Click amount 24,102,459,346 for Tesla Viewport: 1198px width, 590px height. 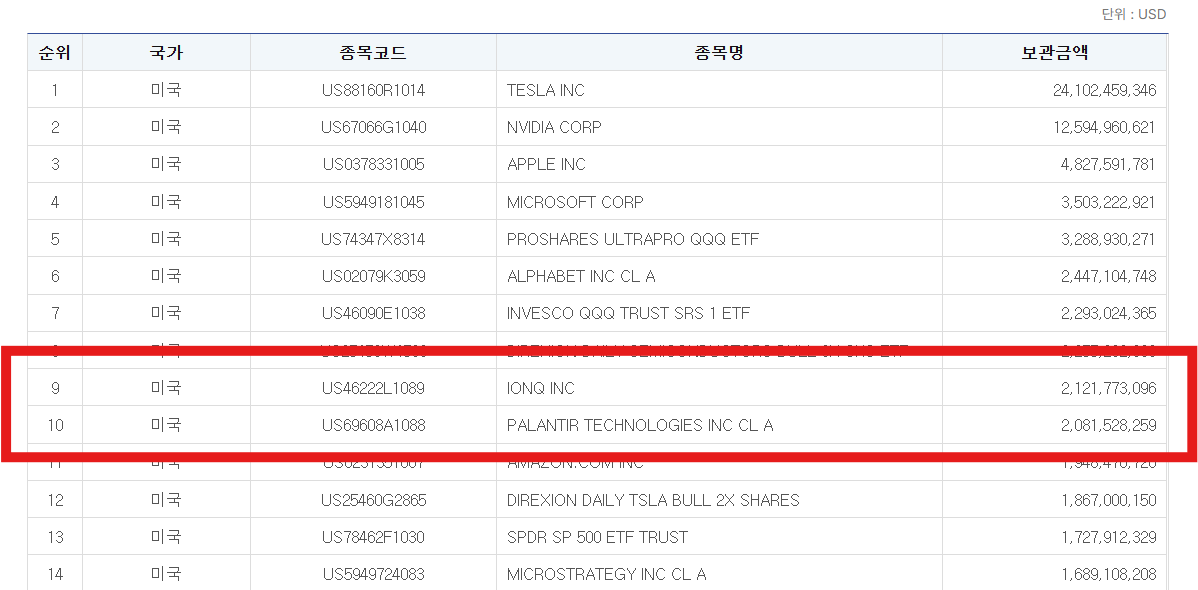[1104, 90]
